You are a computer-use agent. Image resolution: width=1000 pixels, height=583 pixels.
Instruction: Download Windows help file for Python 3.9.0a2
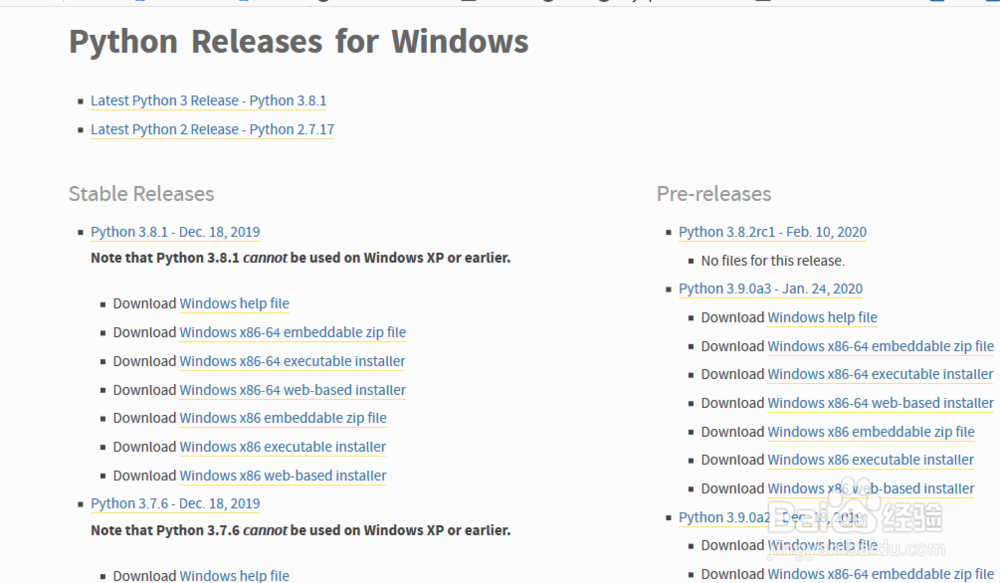click(x=822, y=545)
